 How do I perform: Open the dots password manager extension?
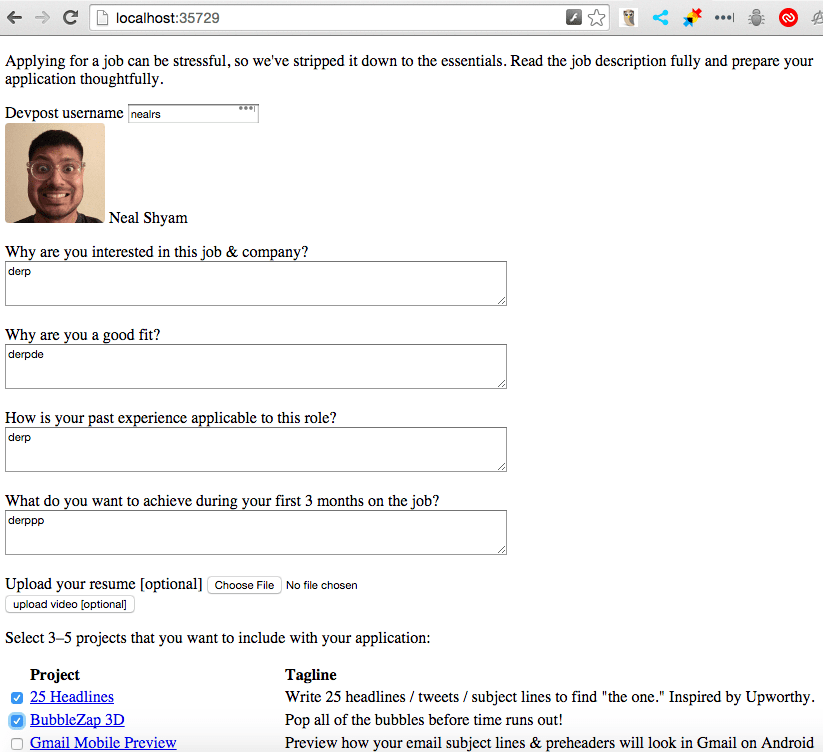(724, 18)
